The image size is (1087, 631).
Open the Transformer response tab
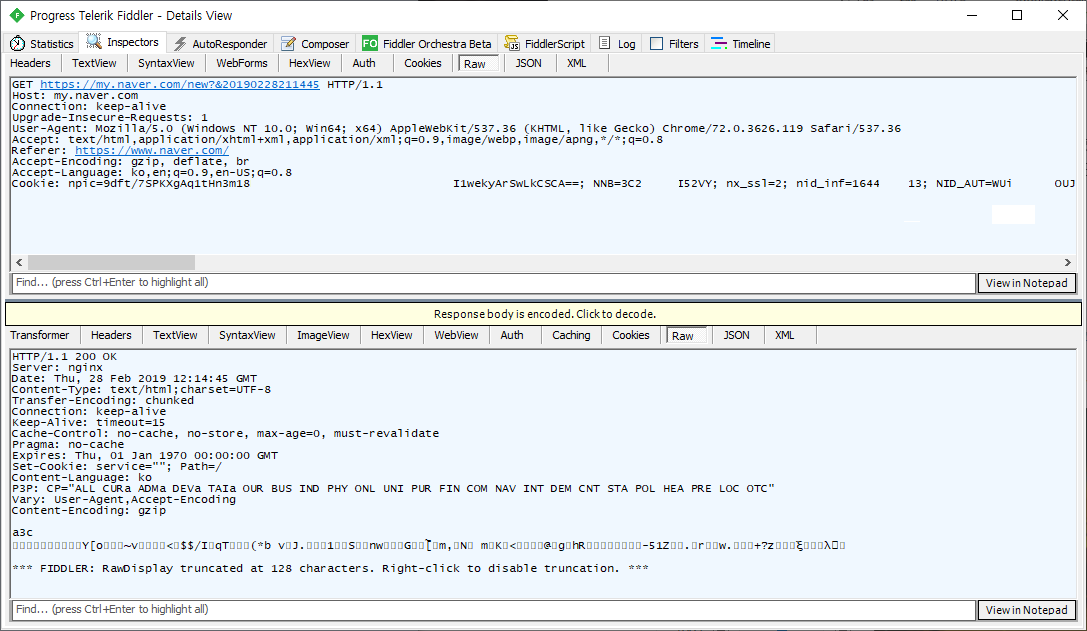tap(40, 335)
